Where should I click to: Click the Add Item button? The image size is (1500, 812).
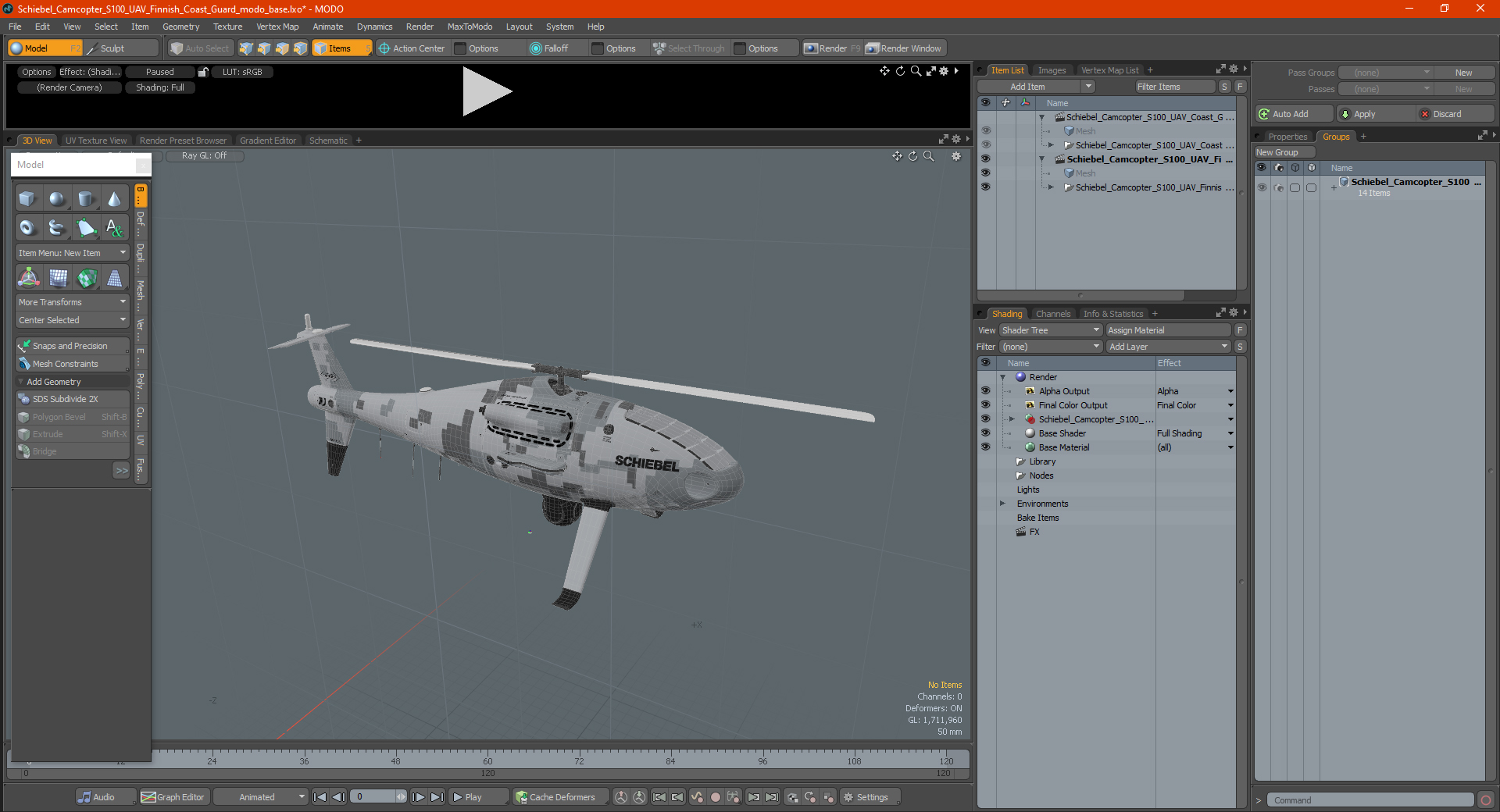(1028, 87)
